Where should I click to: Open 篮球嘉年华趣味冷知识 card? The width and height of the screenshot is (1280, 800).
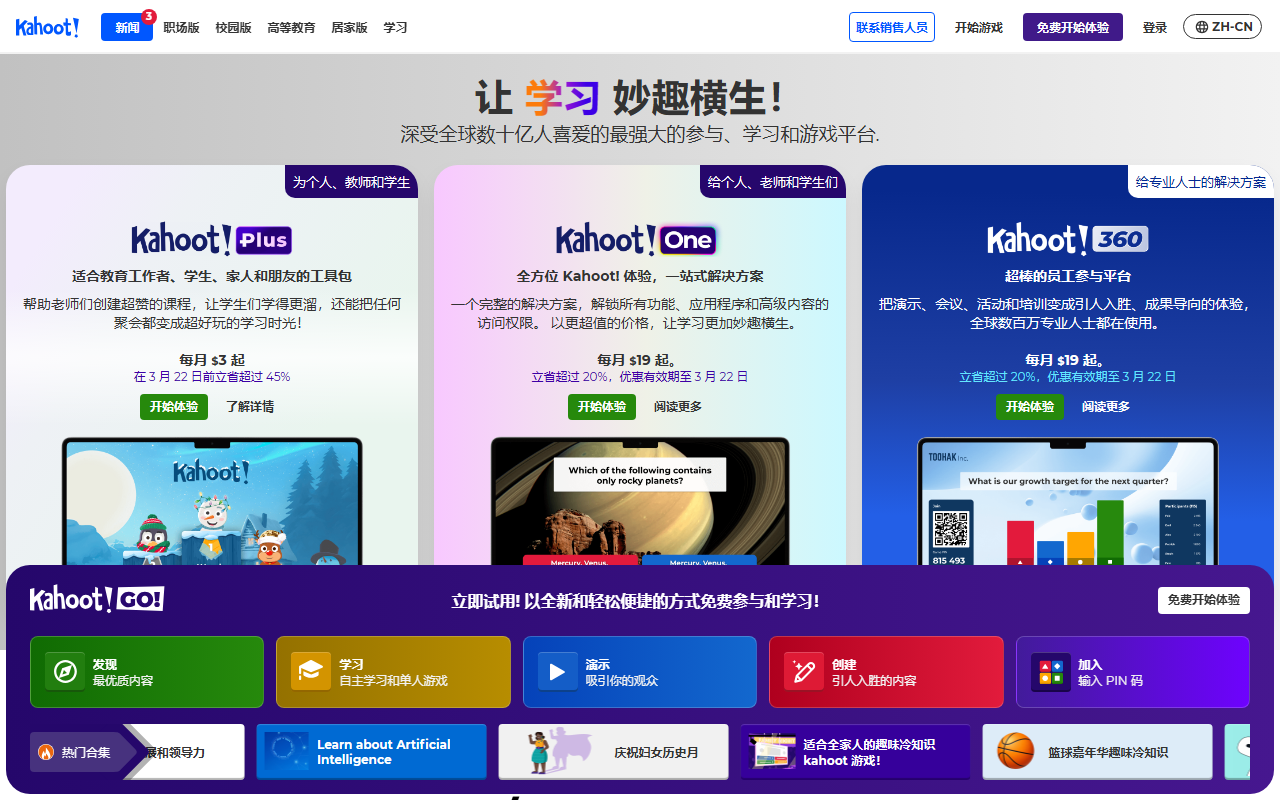coord(1098,752)
